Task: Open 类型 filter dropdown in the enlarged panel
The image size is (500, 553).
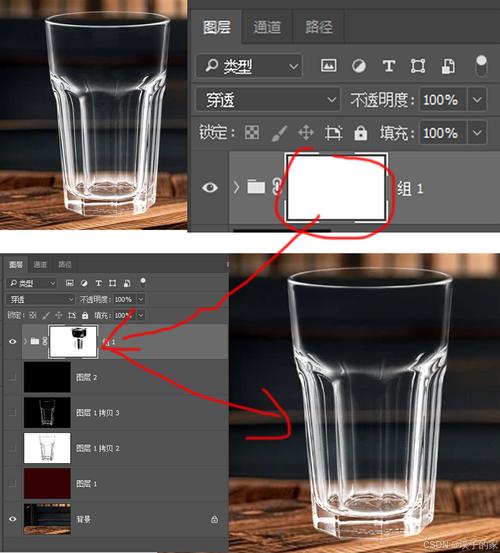Action: (249, 66)
